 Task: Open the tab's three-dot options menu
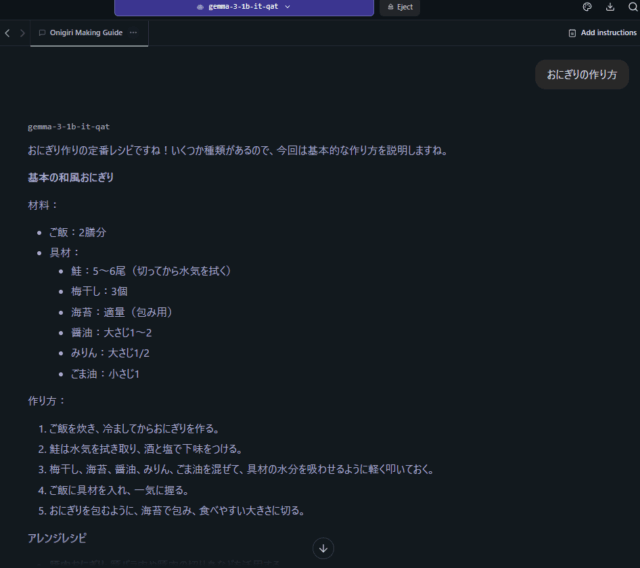tap(133, 33)
